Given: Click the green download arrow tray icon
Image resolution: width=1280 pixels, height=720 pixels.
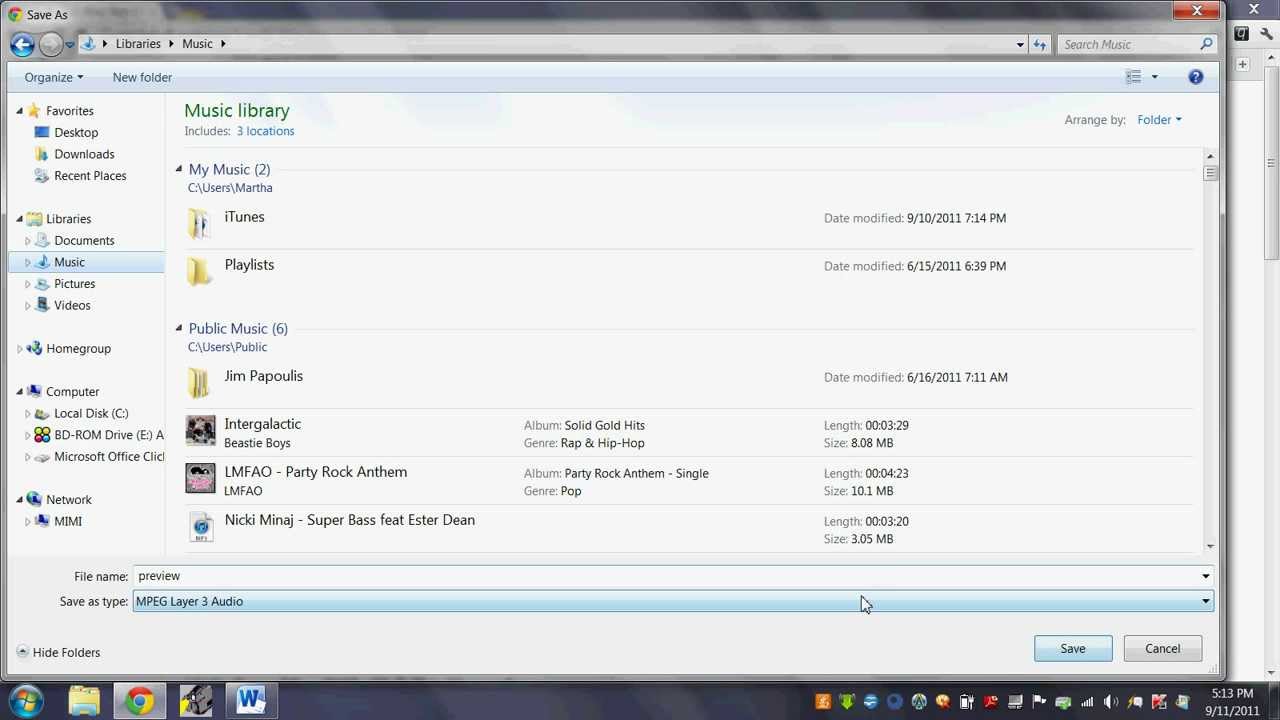Looking at the screenshot, I should point(847,702).
